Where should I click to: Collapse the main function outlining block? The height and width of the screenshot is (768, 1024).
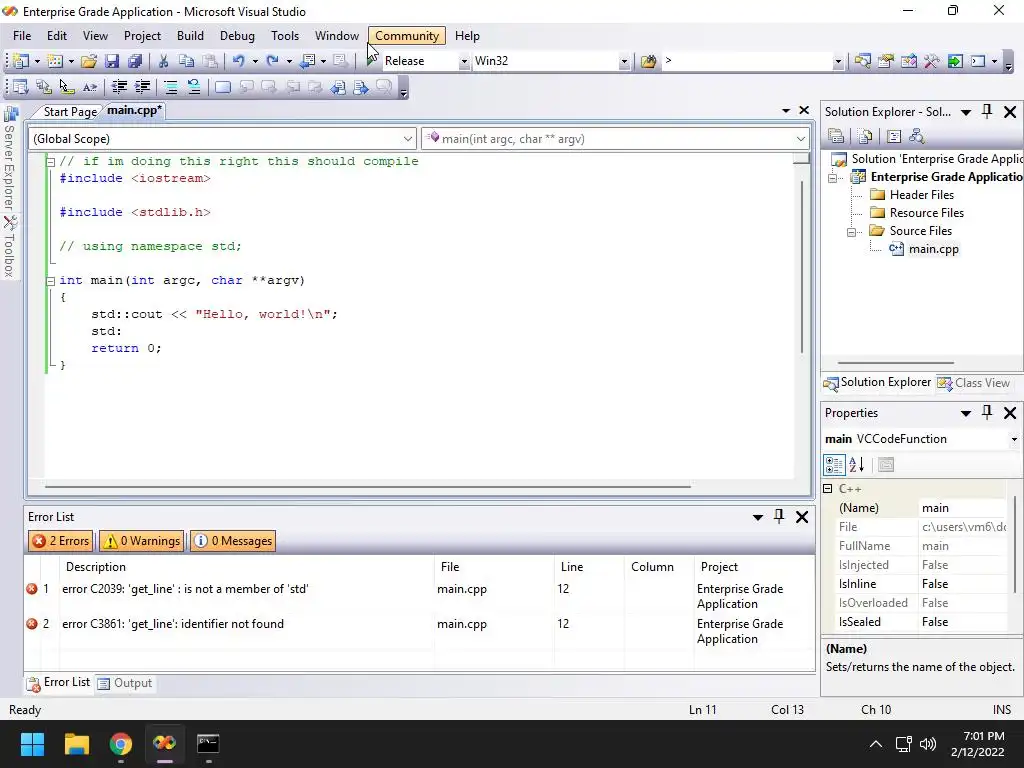[x=50, y=281]
